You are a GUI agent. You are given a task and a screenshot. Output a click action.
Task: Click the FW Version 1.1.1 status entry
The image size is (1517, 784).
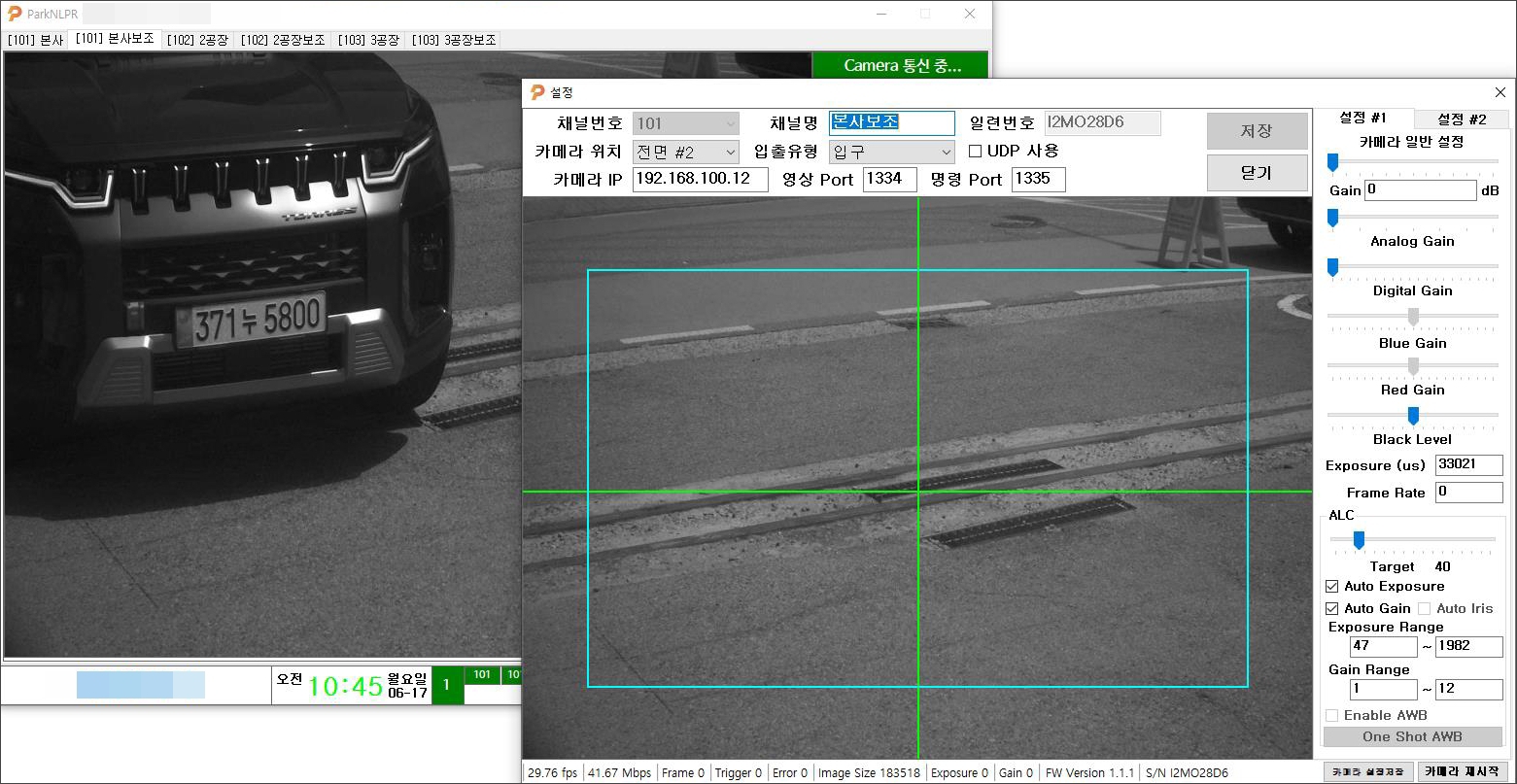pyautogui.click(x=1089, y=773)
